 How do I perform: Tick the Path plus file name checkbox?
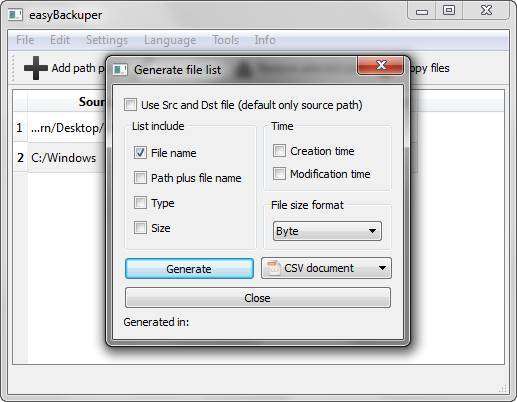tap(140, 178)
